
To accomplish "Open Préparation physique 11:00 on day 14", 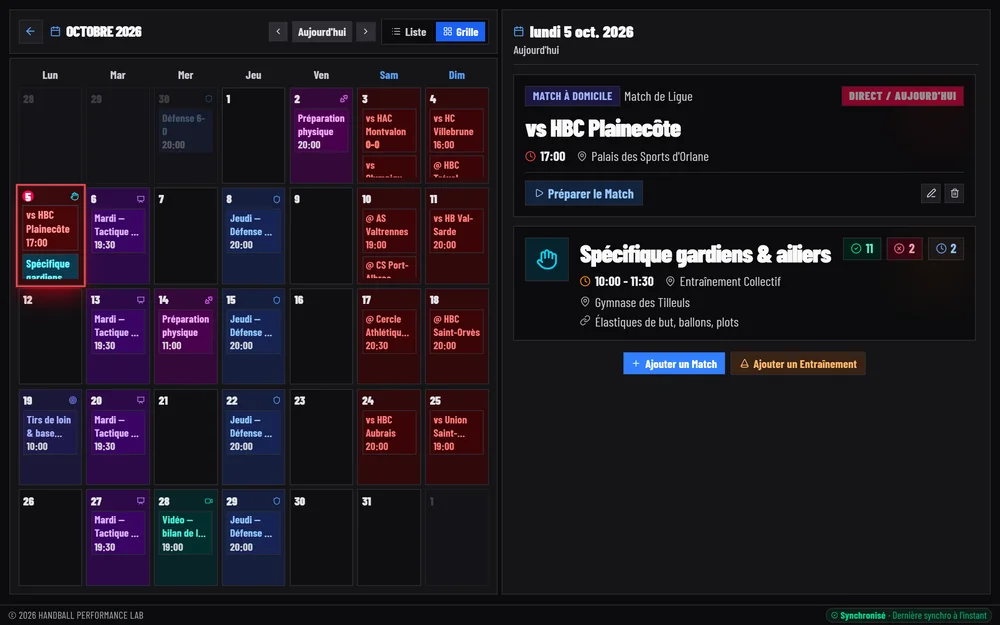I will [186, 332].
